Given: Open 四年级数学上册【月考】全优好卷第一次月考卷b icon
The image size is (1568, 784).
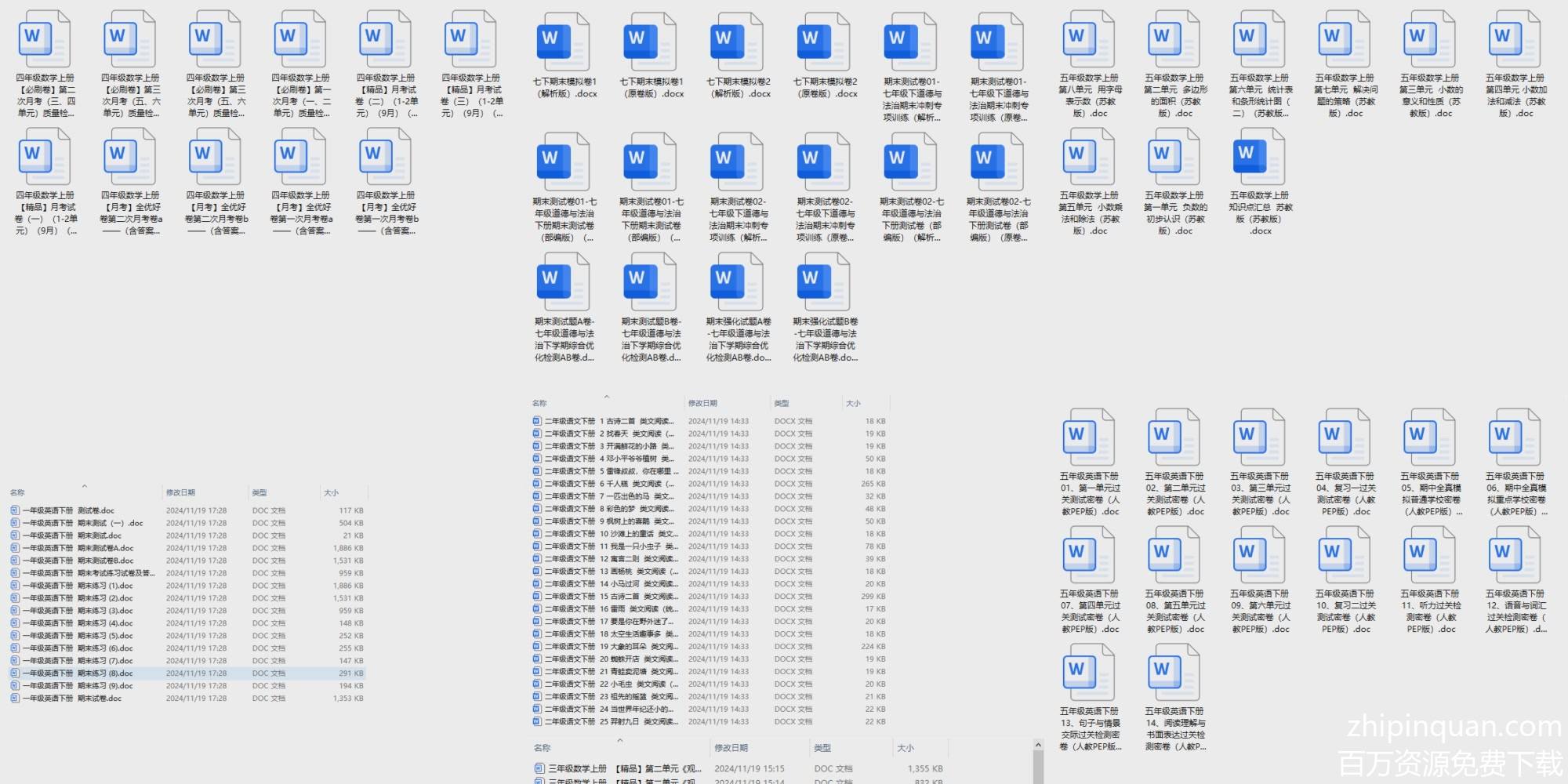Looking at the screenshot, I should tap(387, 158).
